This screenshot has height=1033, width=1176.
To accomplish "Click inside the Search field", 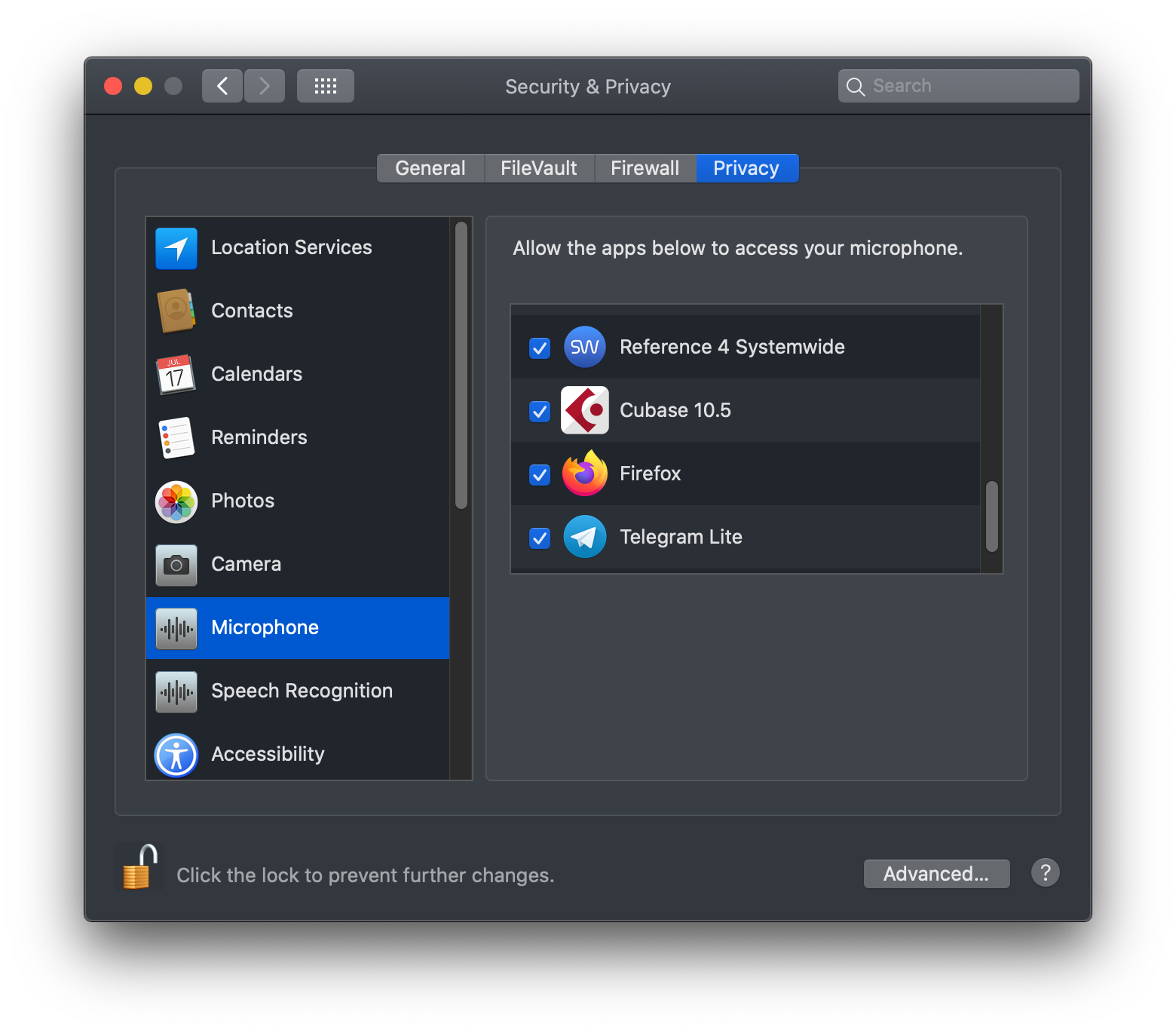I will pyautogui.click(x=957, y=85).
